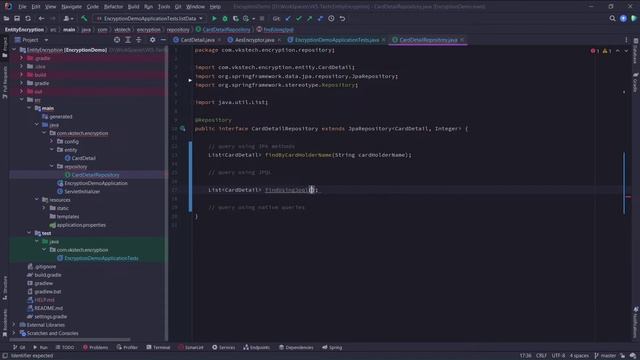Select CardDetail class in project tree
Viewport: 640px width, 360px height.
click(x=83, y=158)
